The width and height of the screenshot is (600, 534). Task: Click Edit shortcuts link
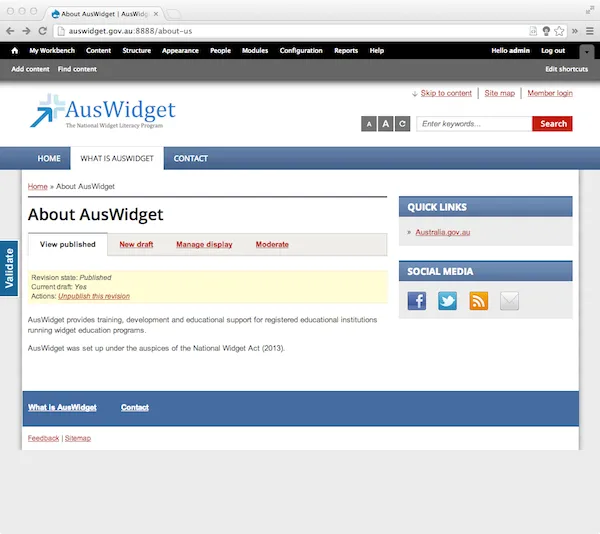566,69
